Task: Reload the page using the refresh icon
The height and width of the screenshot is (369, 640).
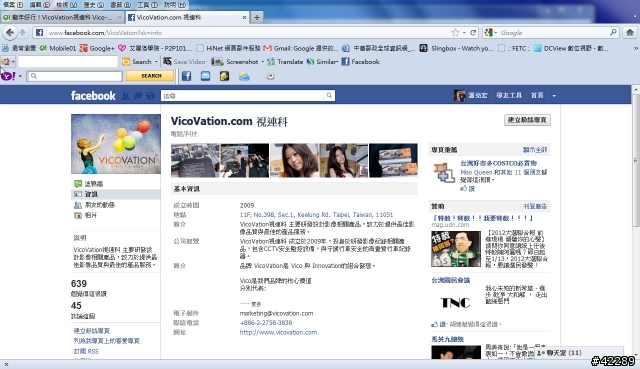Action: tap(473, 33)
